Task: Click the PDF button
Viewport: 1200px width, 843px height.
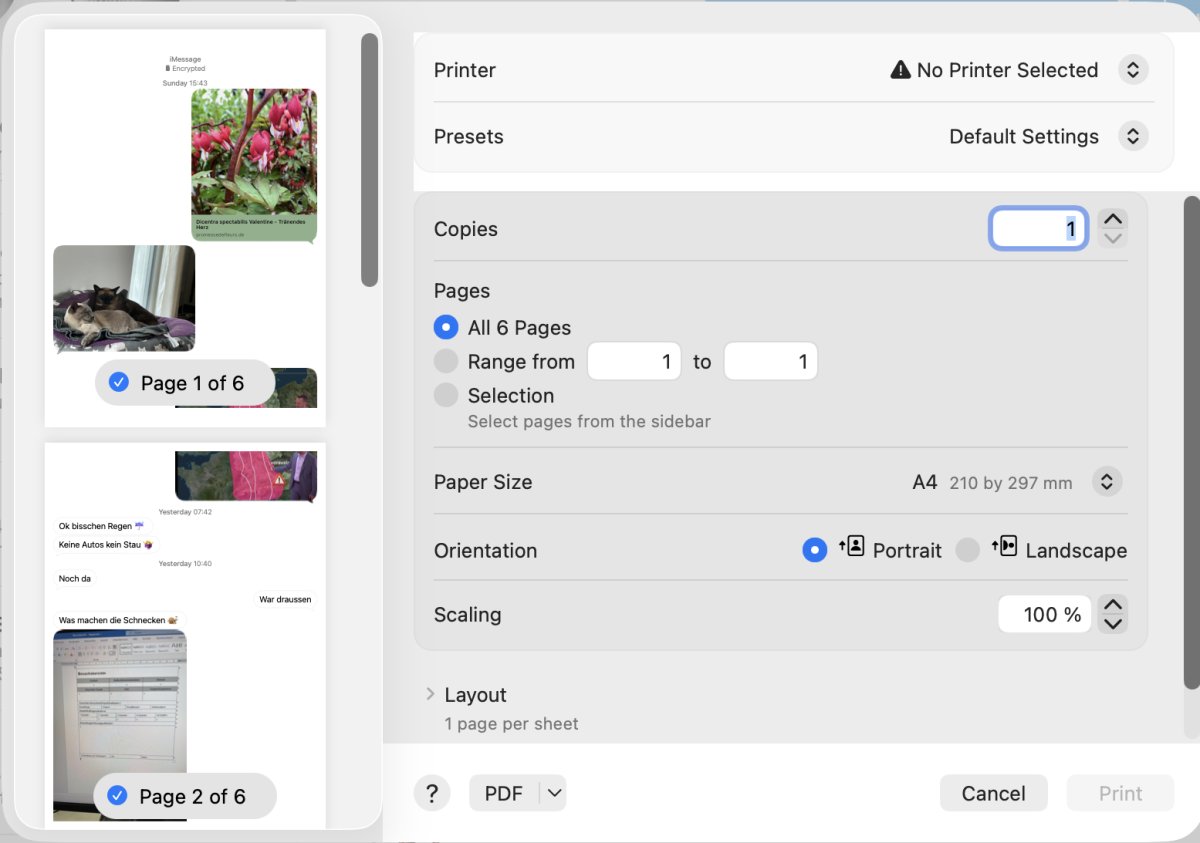Action: (x=504, y=794)
